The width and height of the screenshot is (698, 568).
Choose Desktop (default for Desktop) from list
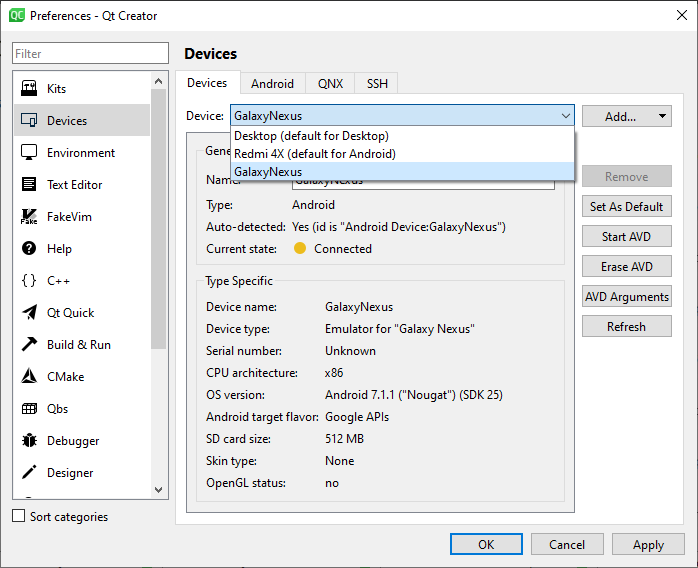pos(402,136)
